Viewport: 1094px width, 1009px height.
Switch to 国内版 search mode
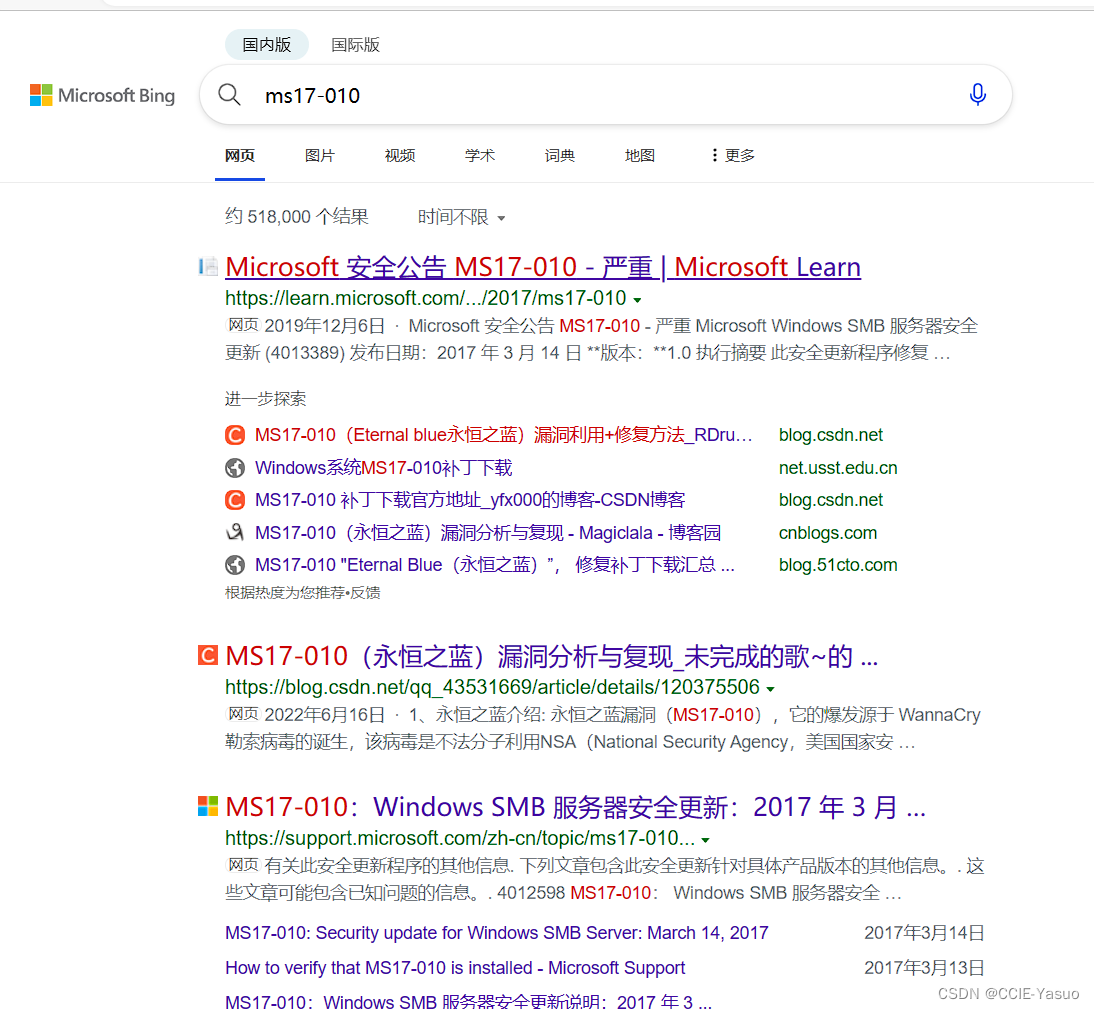point(267,45)
